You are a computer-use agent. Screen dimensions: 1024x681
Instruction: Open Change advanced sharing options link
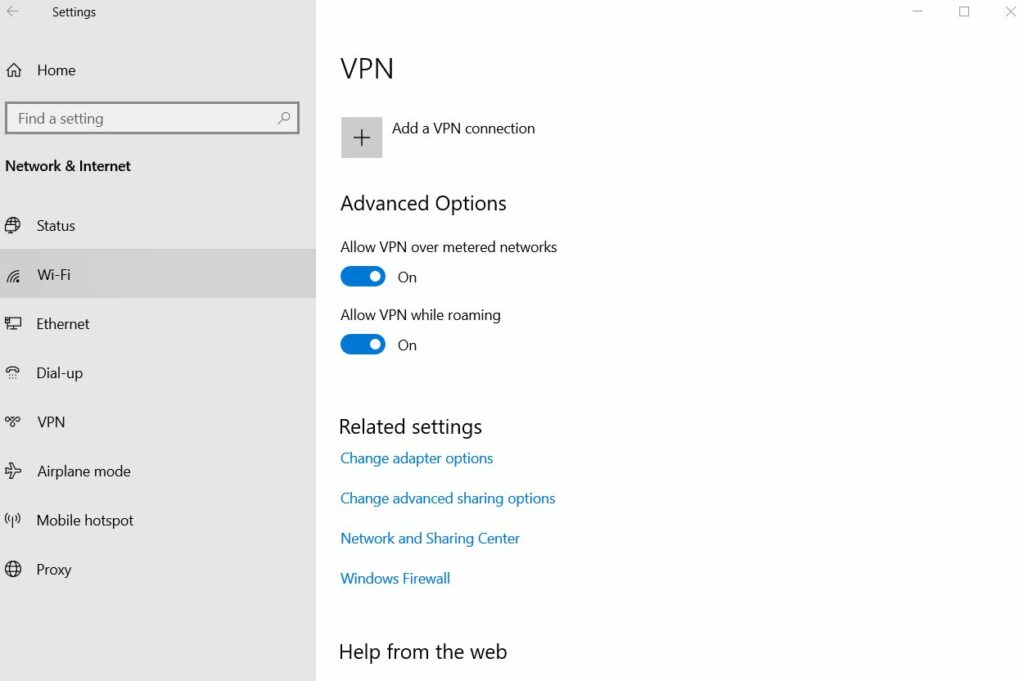447,498
